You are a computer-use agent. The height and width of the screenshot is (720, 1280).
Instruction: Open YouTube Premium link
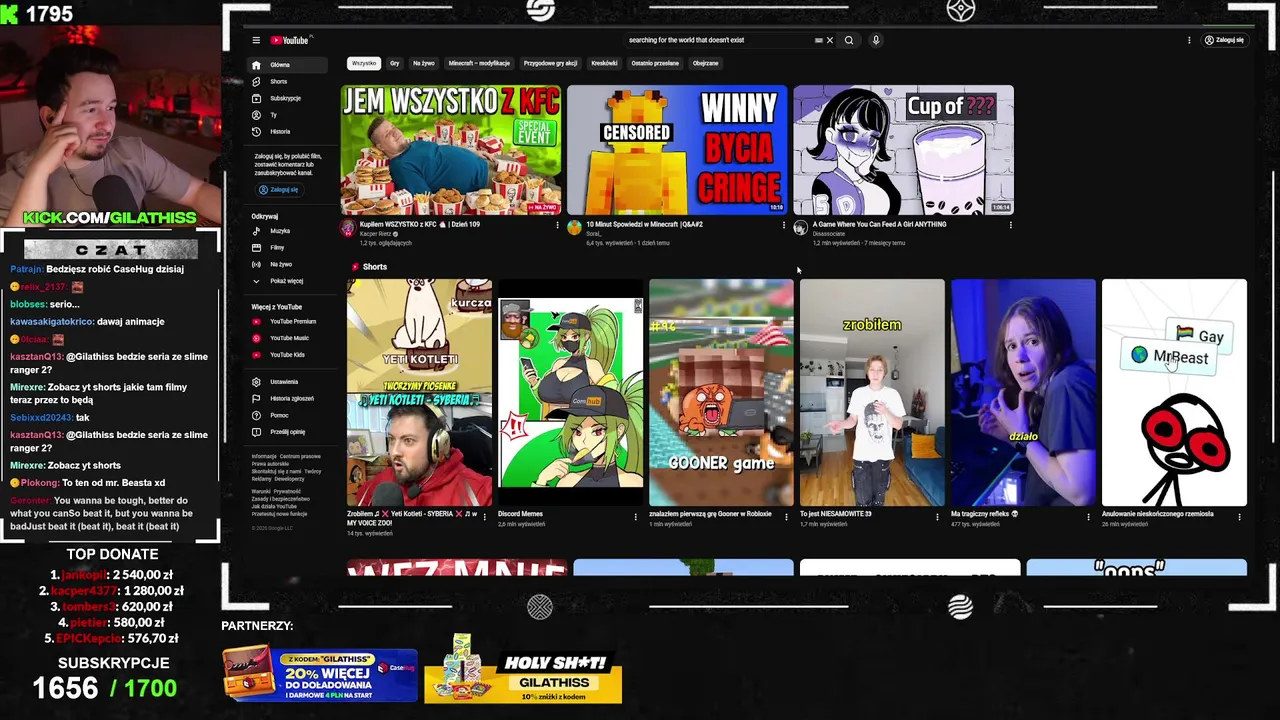pos(288,322)
